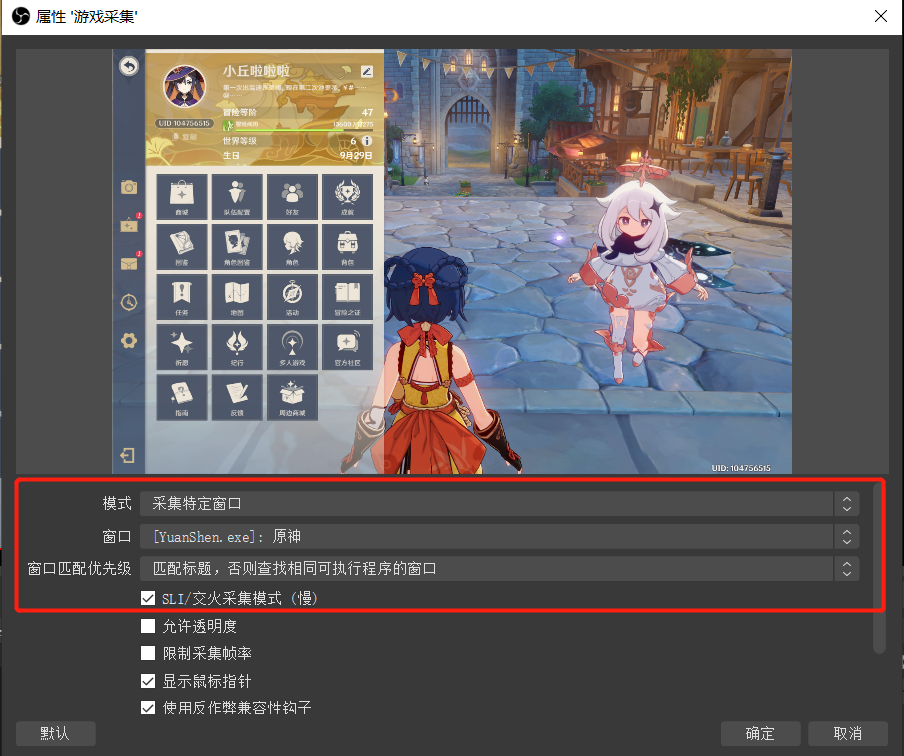Close the 属性 '游戏采集' dialog

pyautogui.click(x=880, y=16)
